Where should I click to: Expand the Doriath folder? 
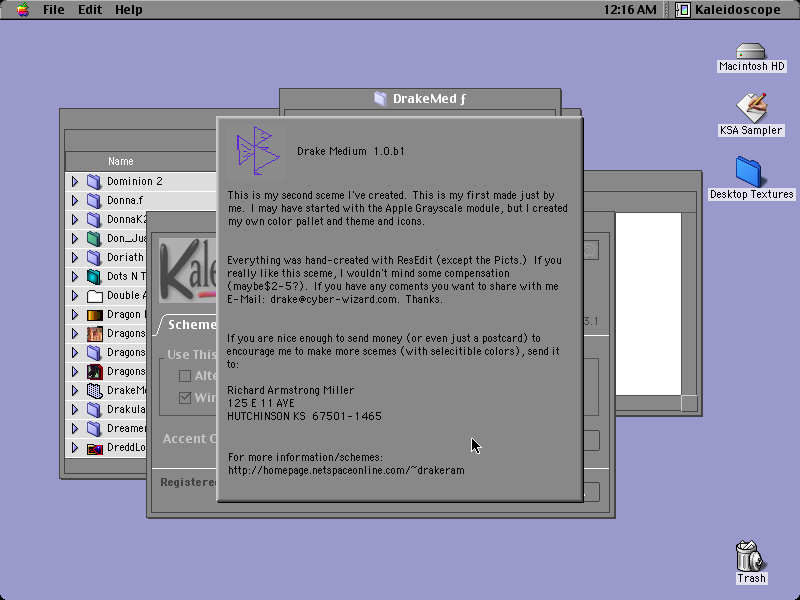click(74, 257)
